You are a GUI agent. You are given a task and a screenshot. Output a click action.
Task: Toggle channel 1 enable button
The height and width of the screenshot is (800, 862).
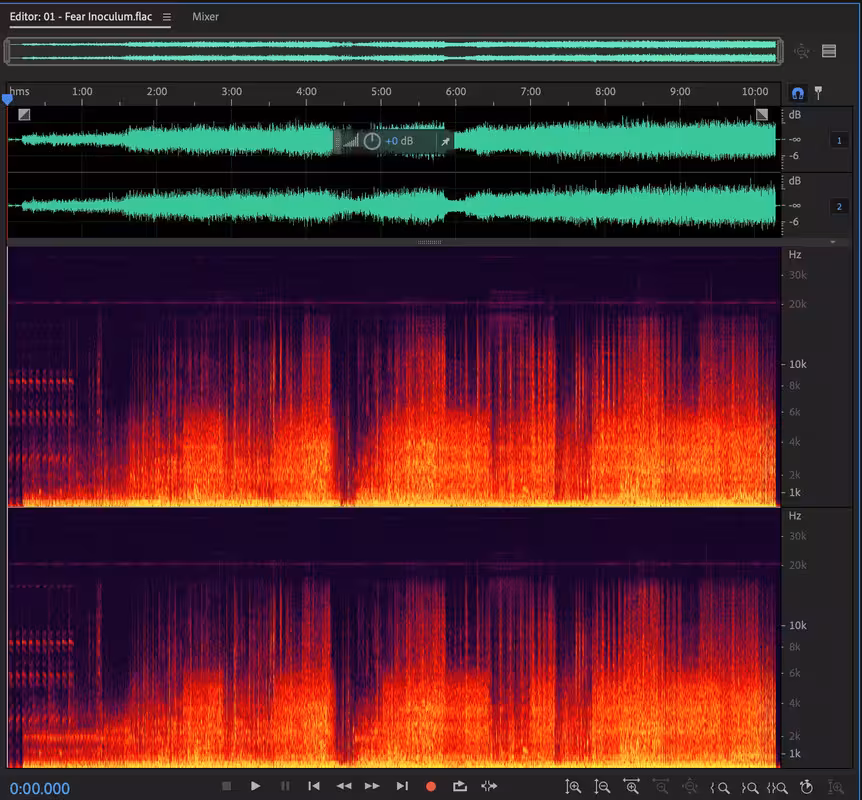[x=839, y=141]
